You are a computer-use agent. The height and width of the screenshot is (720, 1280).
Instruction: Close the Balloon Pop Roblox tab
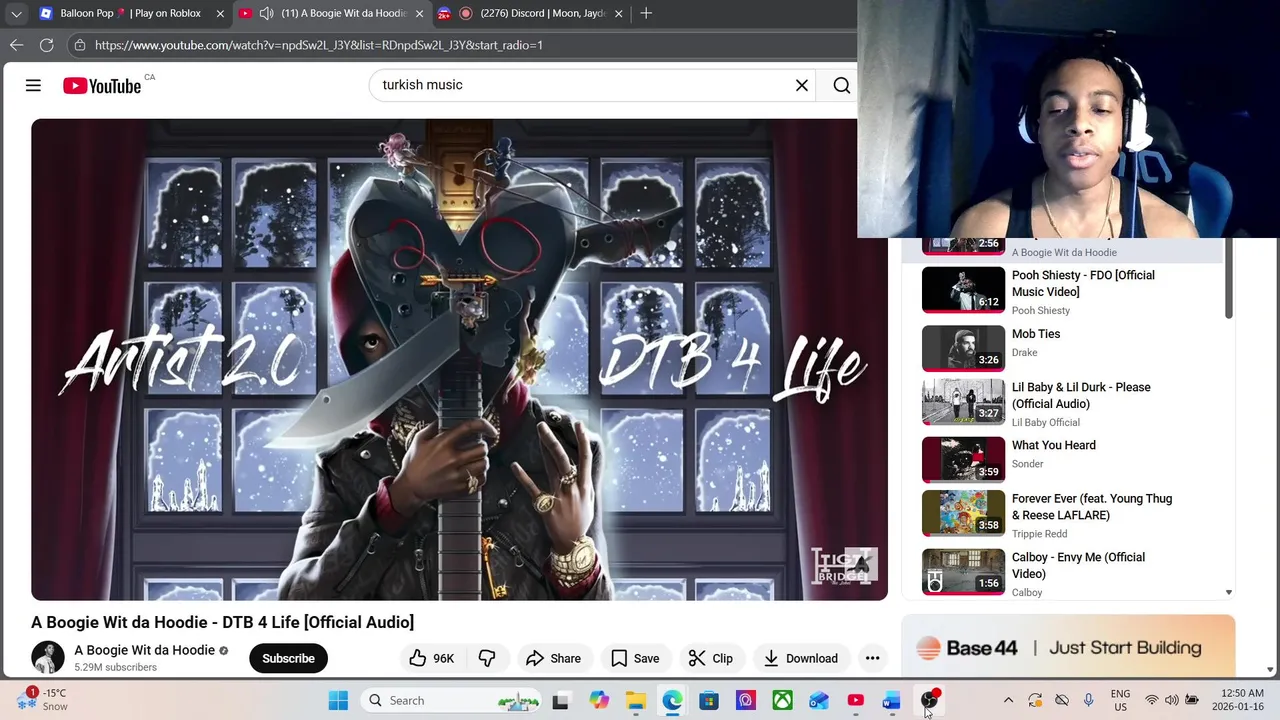[x=220, y=14]
